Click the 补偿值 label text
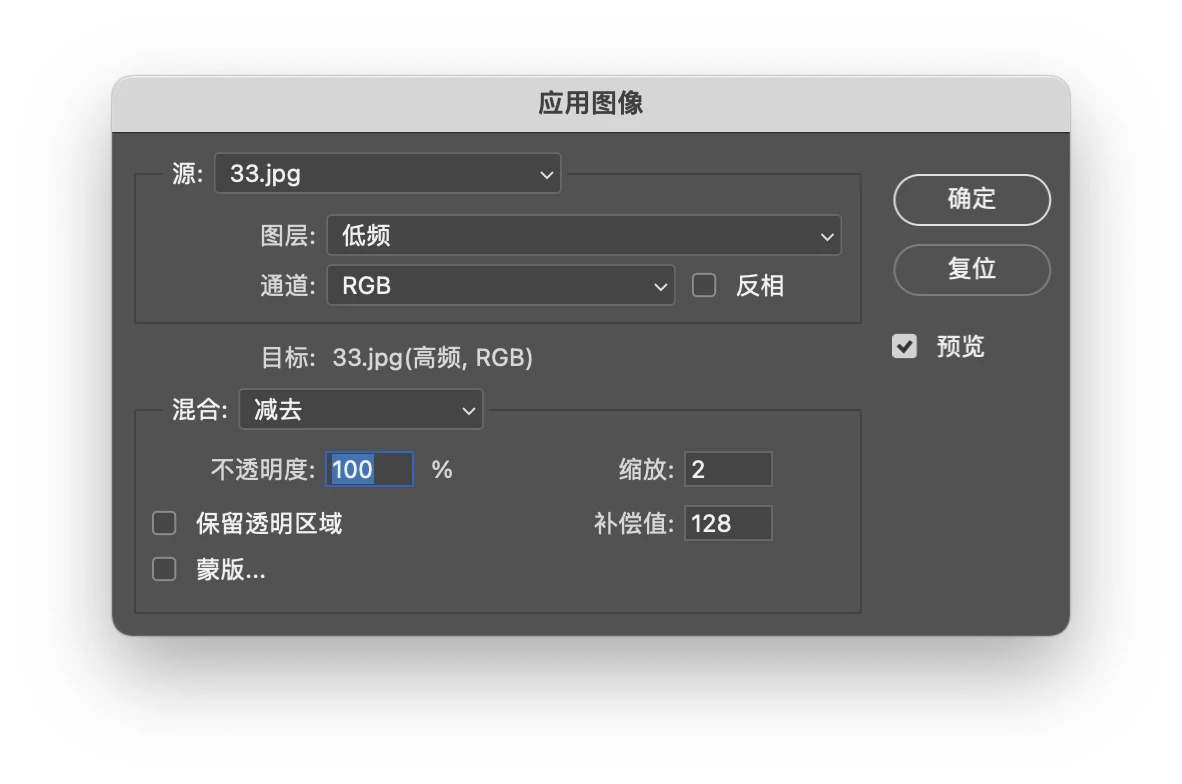Viewport: 1182px width, 784px height. coord(634,523)
